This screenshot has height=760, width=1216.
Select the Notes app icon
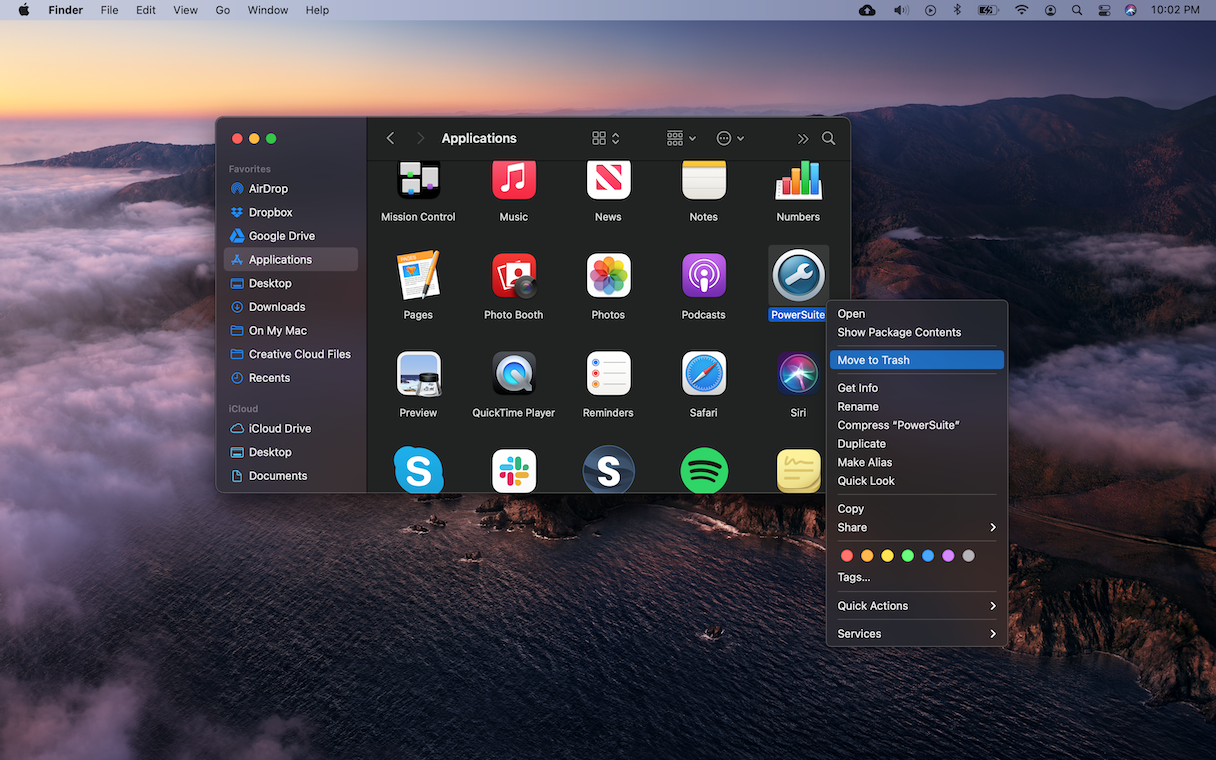703,180
